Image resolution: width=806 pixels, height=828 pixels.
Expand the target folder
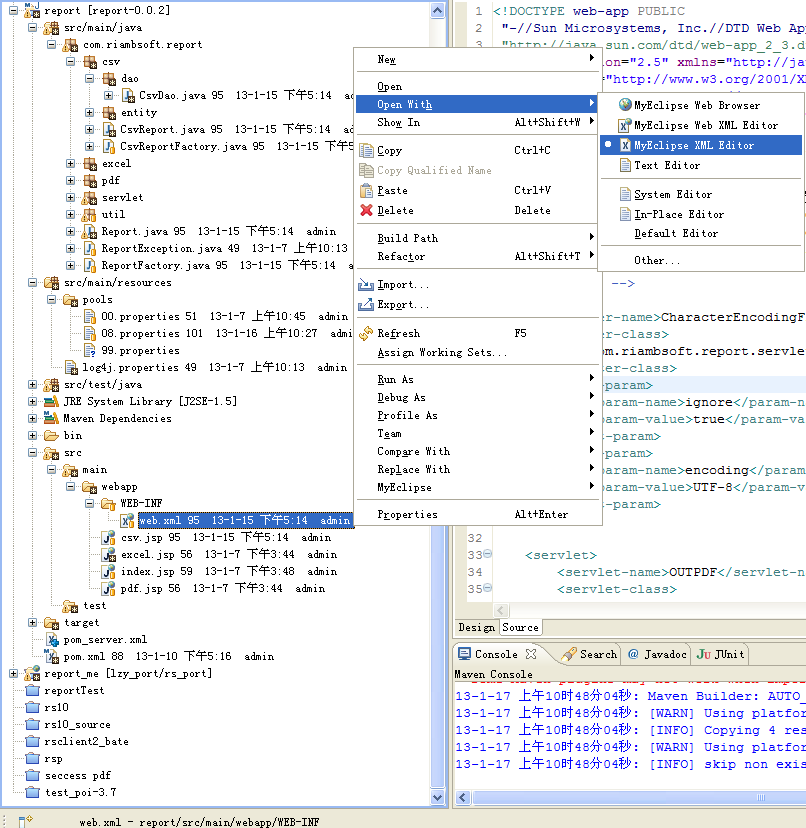[x=32, y=623]
